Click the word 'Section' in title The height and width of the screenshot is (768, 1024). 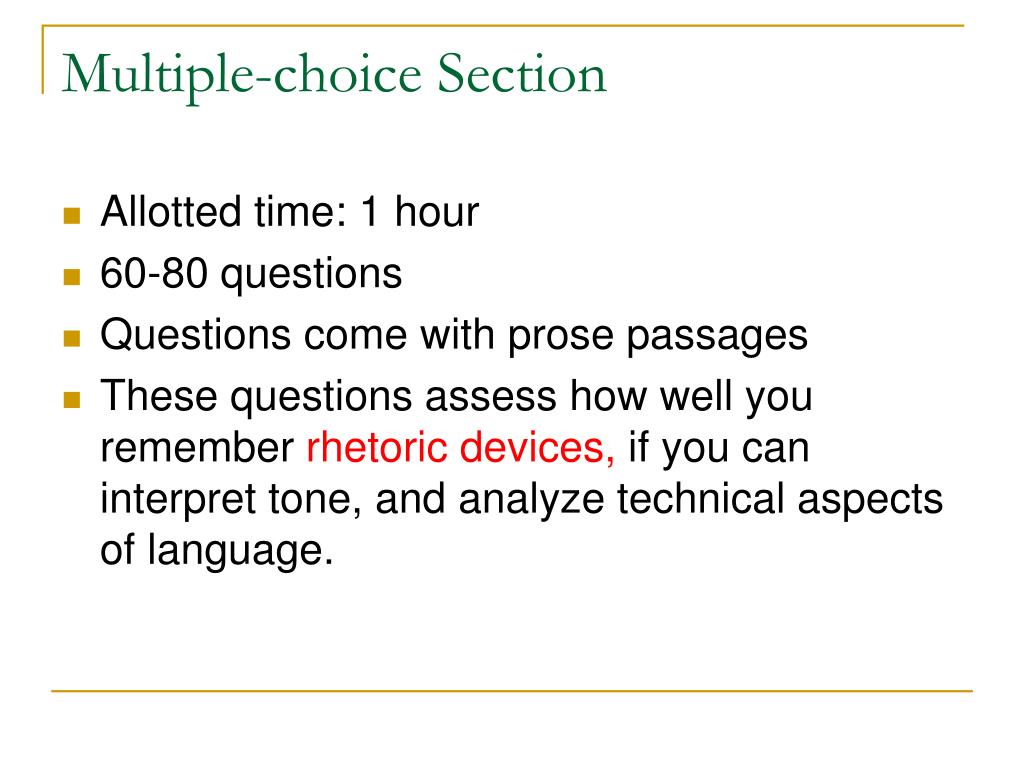522,74
